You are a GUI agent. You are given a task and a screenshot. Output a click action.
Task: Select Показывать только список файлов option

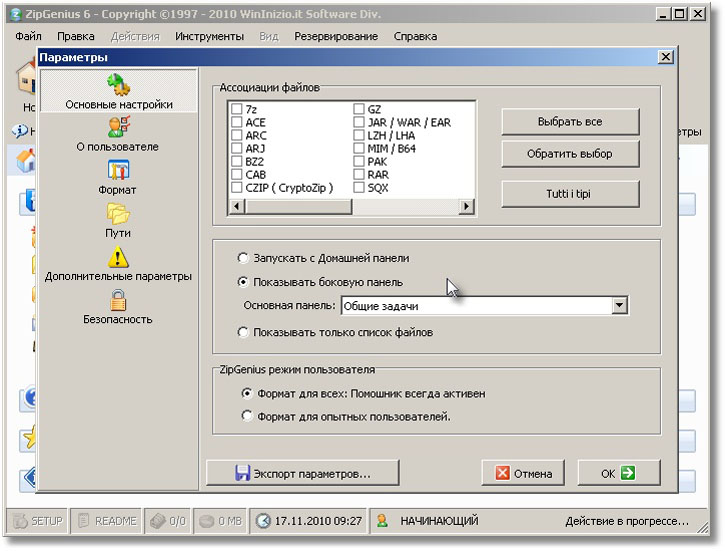(x=243, y=332)
